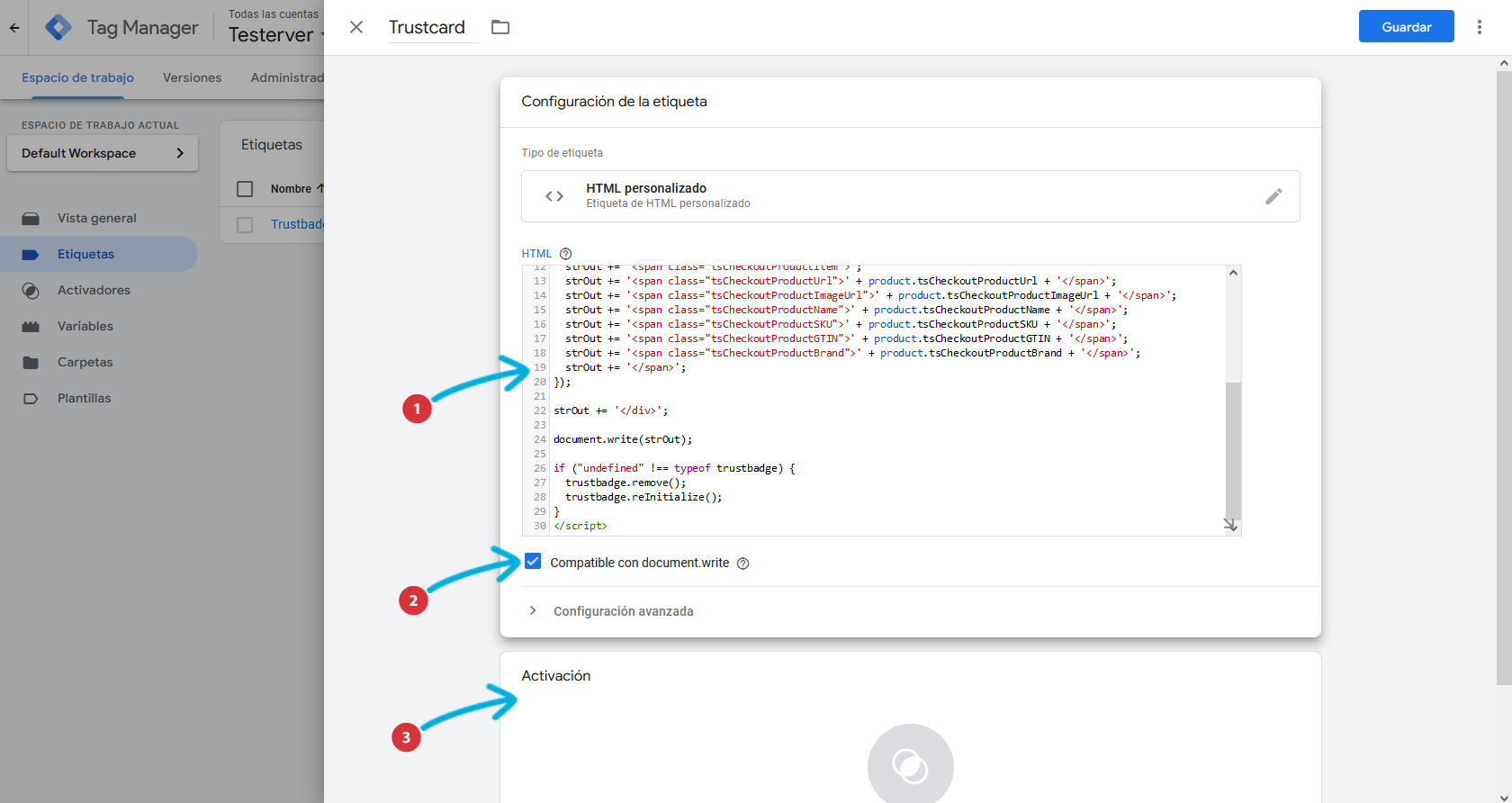Close the Trustcard tag editor panel

356,27
